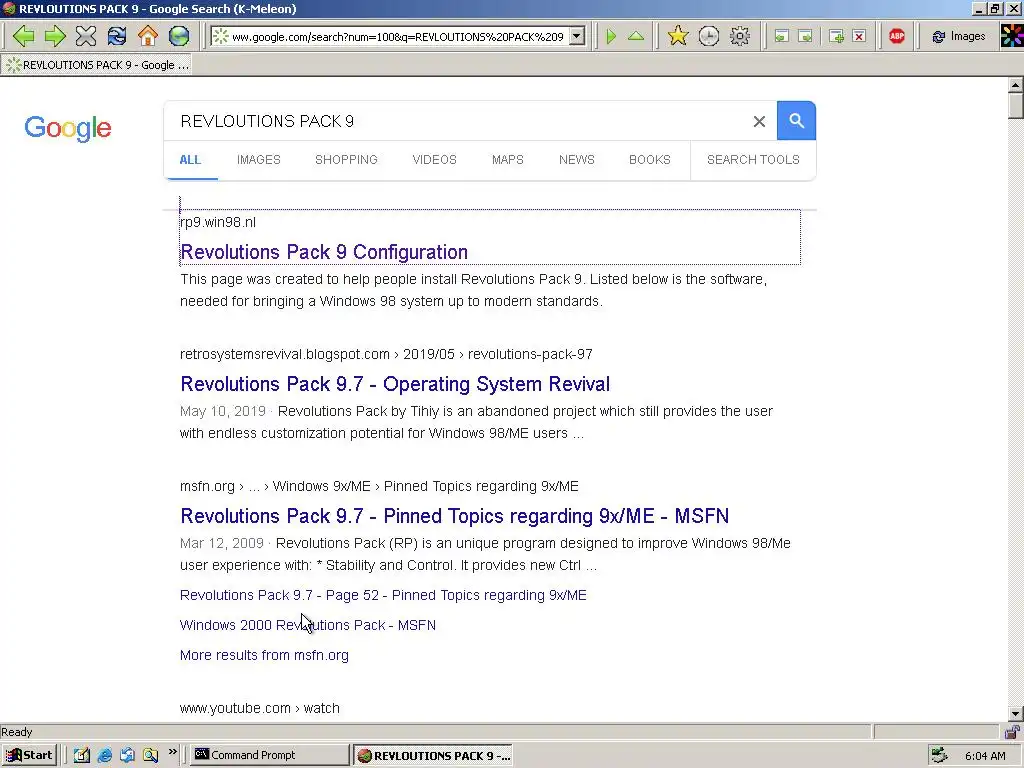
Task: Open Revolutions Pack 9.7 Operating System Revival link
Action: [x=395, y=384]
